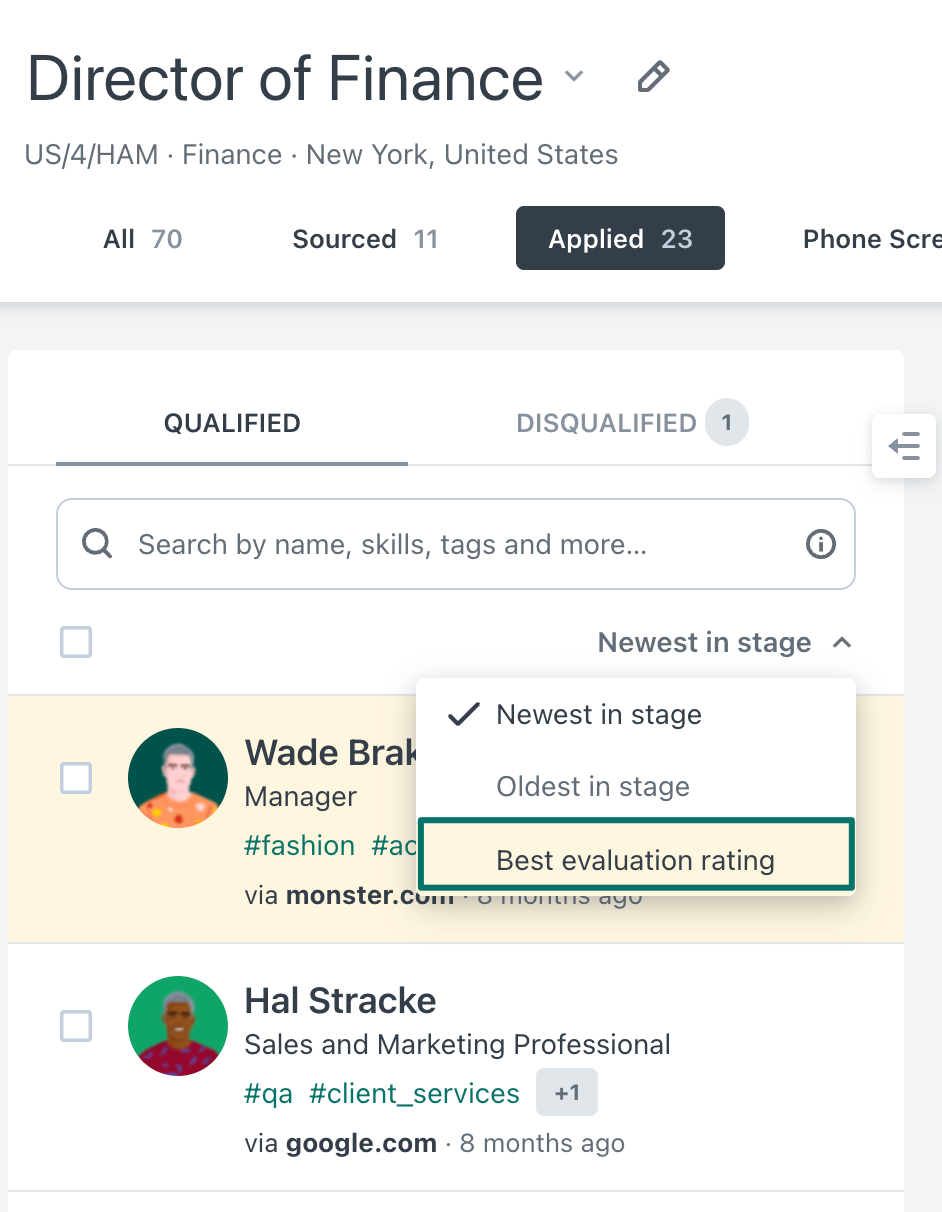942x1212 pixels.
Task: Click the #qa tag on Hal Stracke
Action: click(x=267, y=1092)
